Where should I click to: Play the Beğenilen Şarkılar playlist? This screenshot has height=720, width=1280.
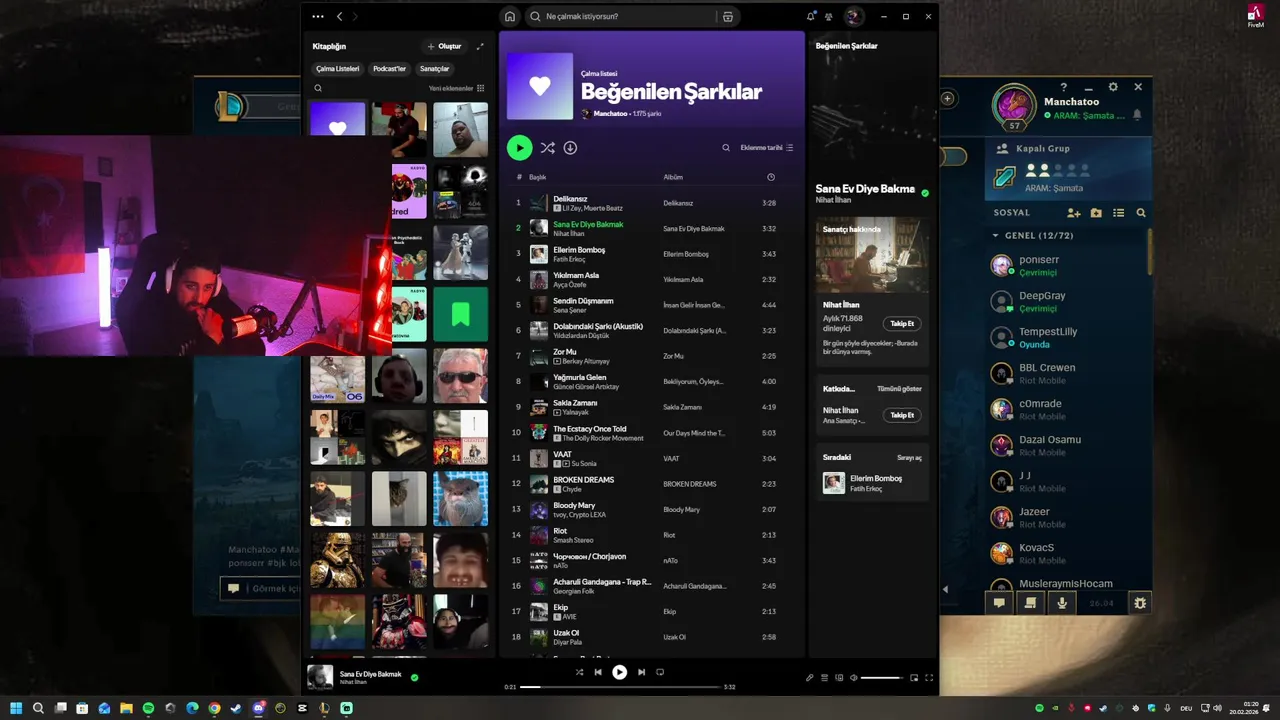tap(519, 148)
